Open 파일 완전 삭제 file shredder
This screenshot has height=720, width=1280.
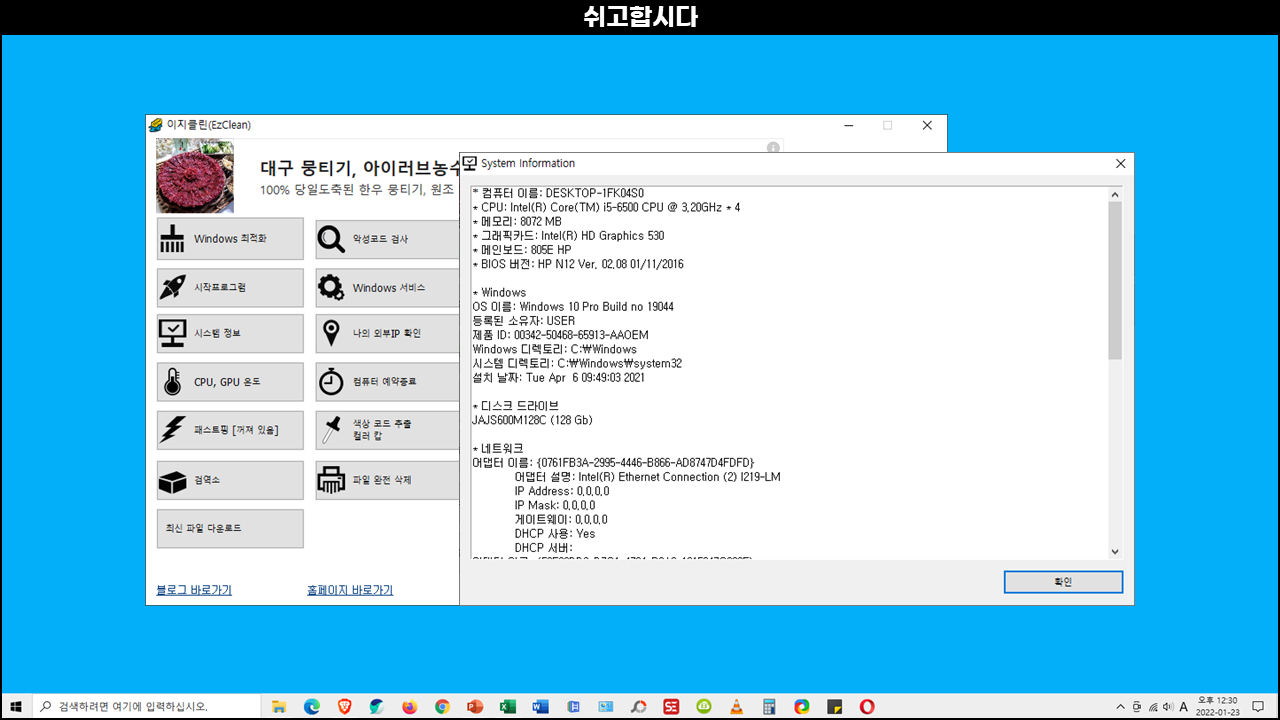[x=387, y=480]
